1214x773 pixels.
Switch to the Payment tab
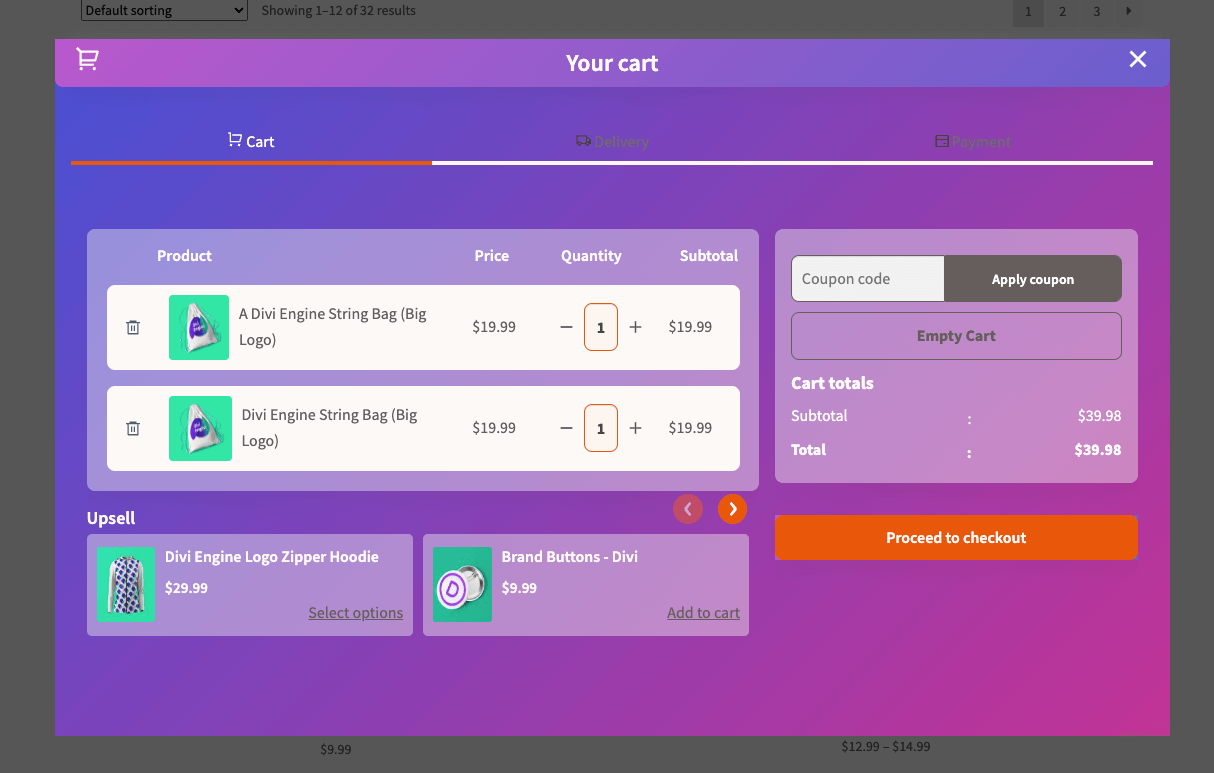(x=973, y=142)
